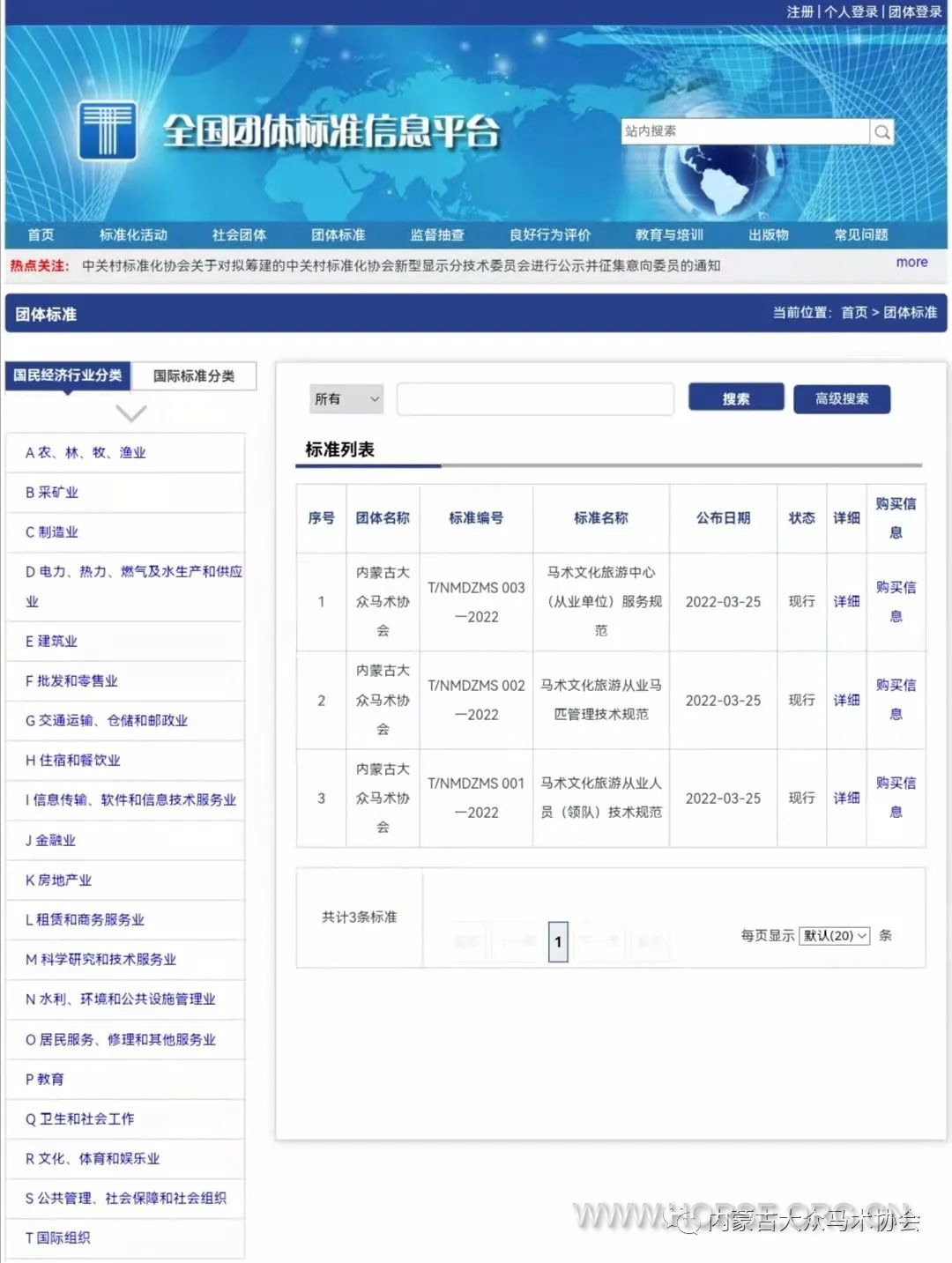Open 团体标准 navigation item
Viewport: 952px width, 1263px height.
(x=338, y=234)
